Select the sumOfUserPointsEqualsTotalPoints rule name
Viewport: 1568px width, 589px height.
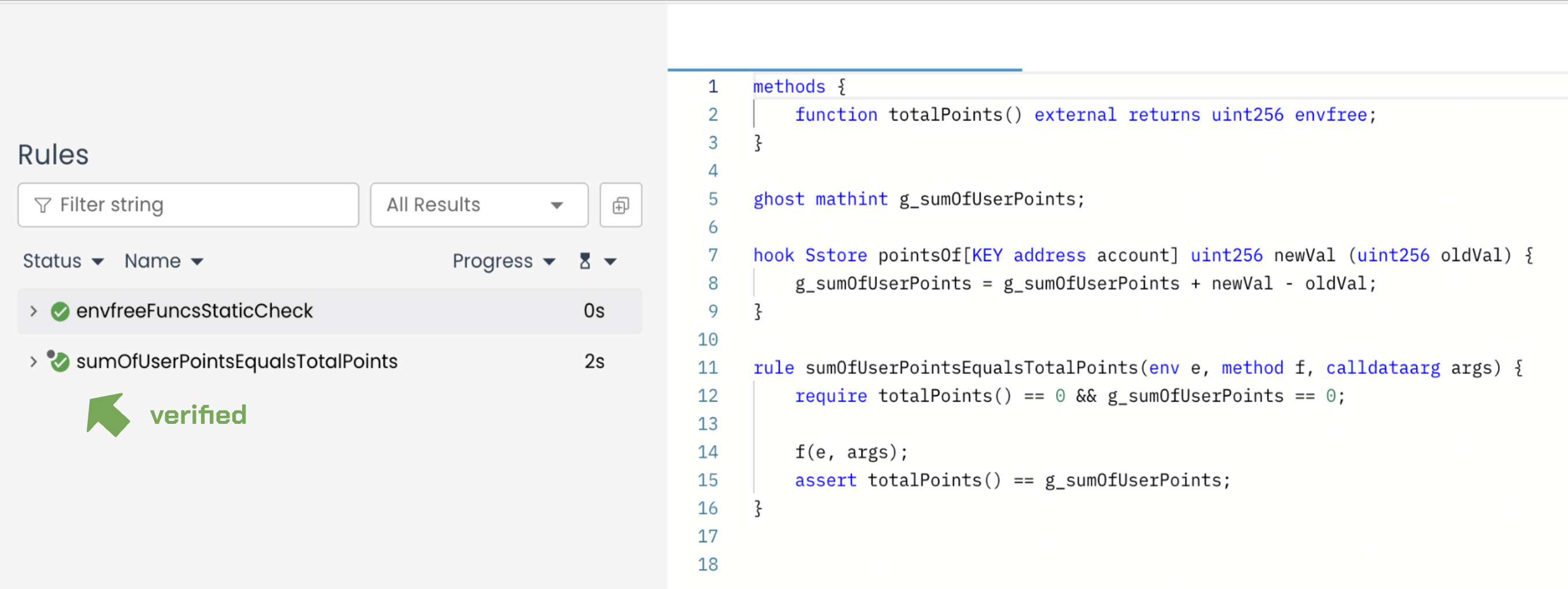pyautogui.click(x=236, y=361)
